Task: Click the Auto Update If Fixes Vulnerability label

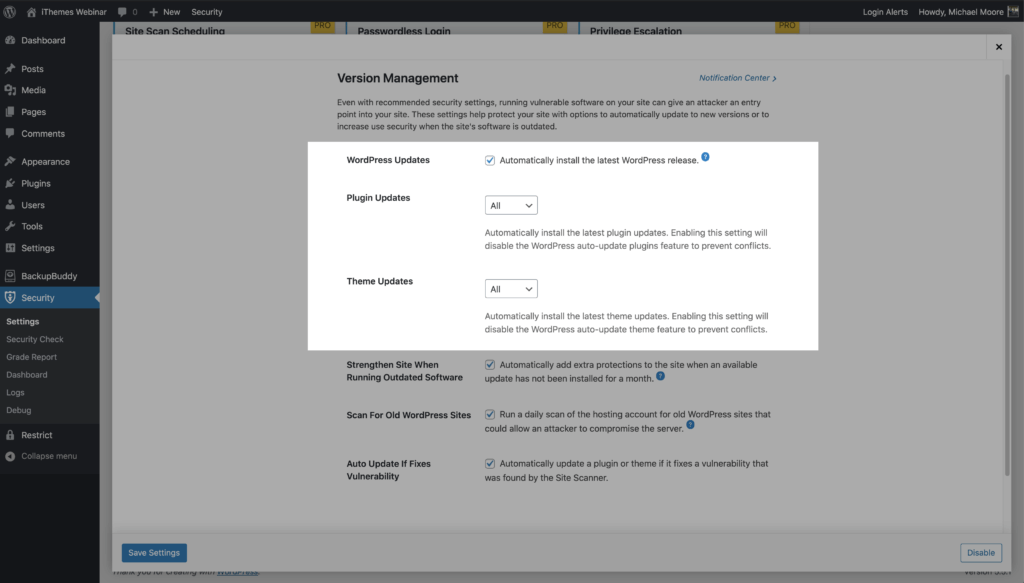Action: point(389,469)
